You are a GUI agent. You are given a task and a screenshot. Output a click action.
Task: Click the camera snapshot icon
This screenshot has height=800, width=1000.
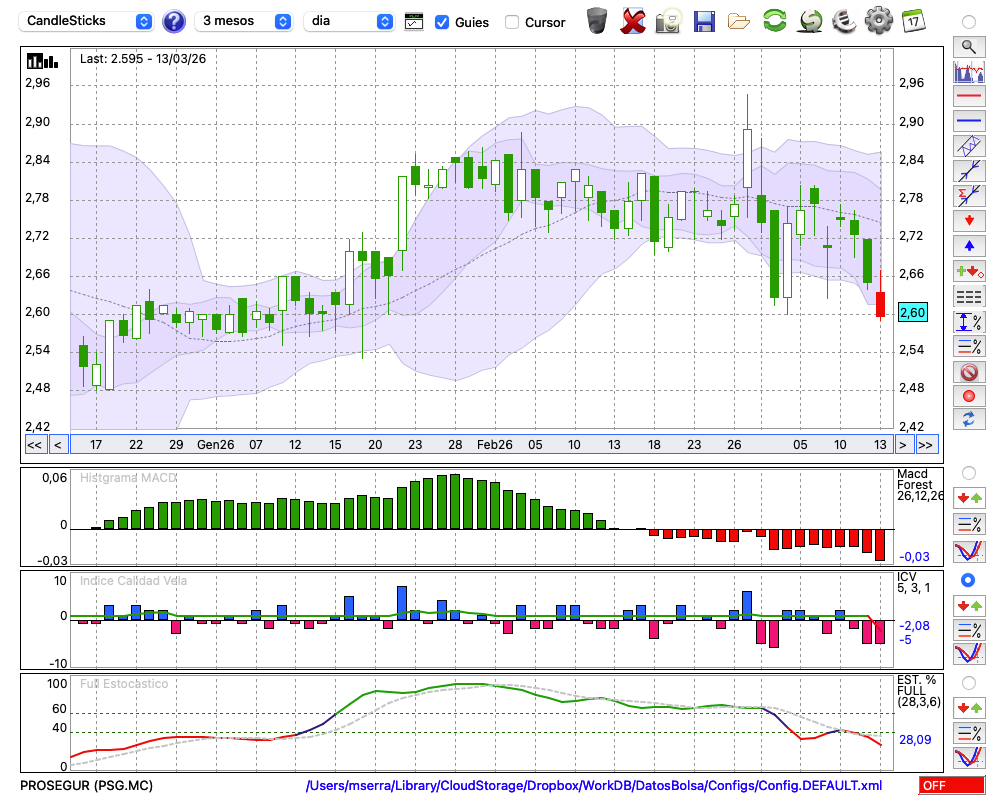[668, 21]
